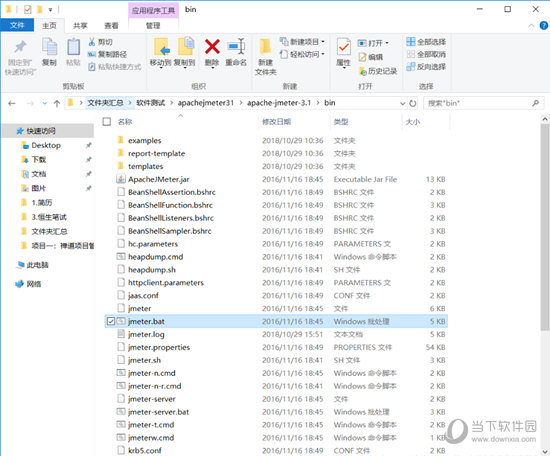This screenshot has height=456, width=550.
Task: Click the red Delete (删除) icon
Action: [212, 47]
